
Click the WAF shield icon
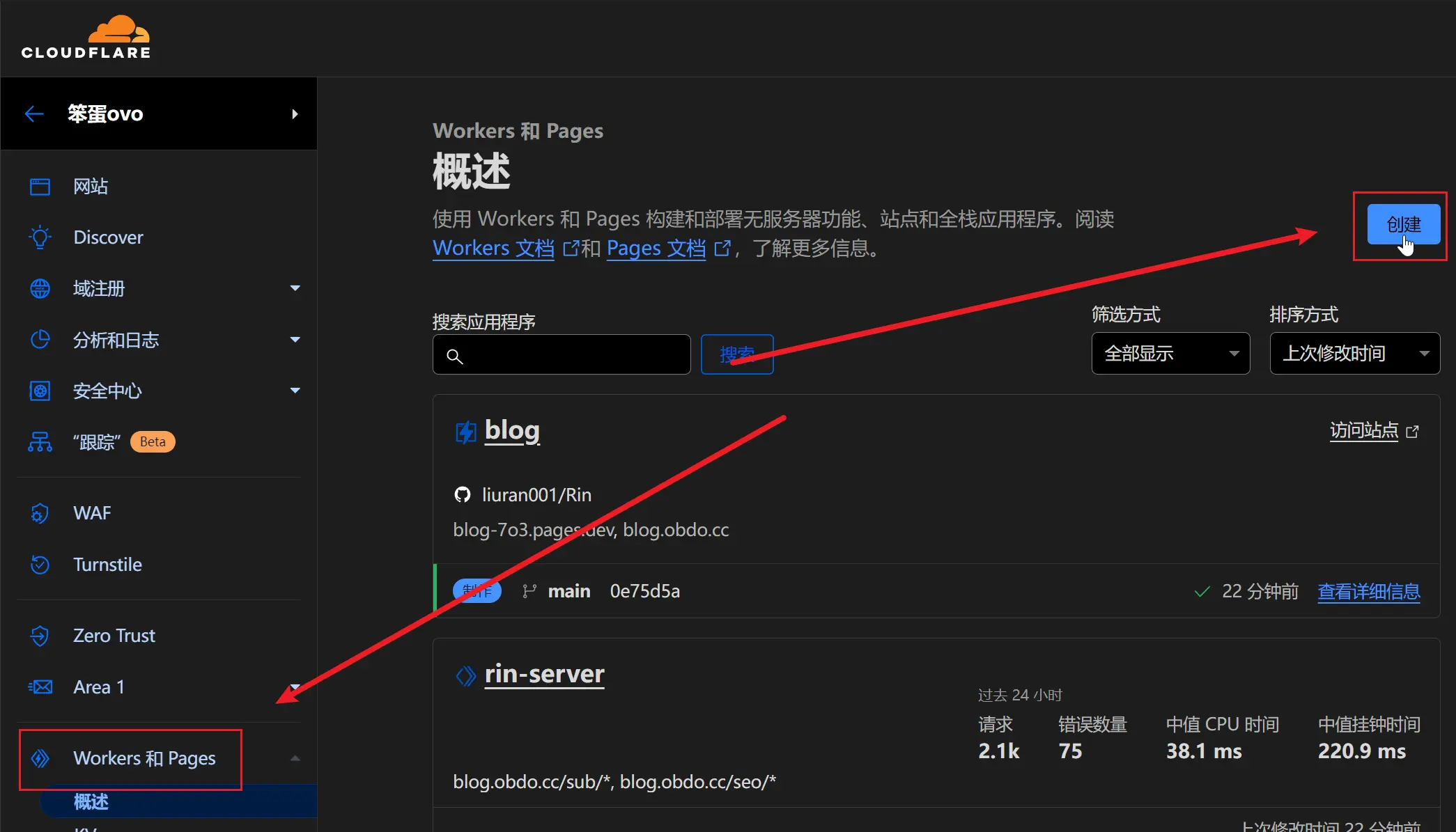tap(40, 513)
